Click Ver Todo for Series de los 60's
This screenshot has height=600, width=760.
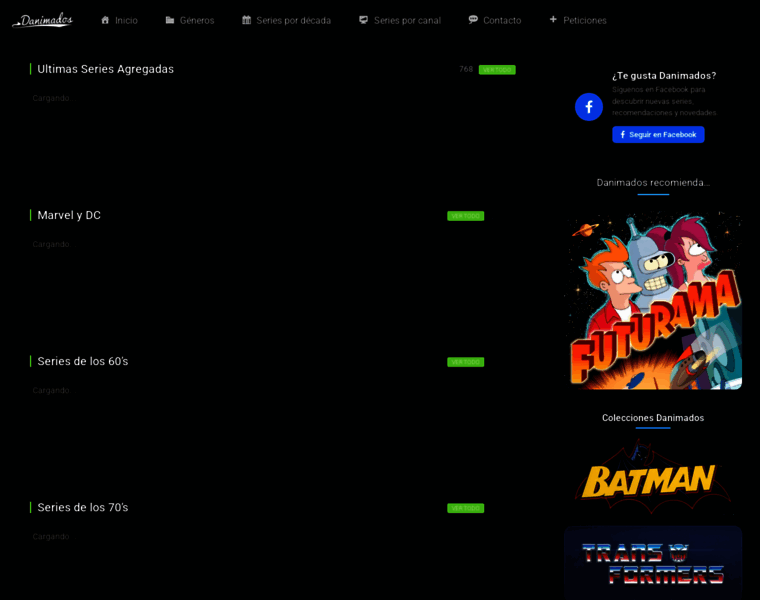465,362
